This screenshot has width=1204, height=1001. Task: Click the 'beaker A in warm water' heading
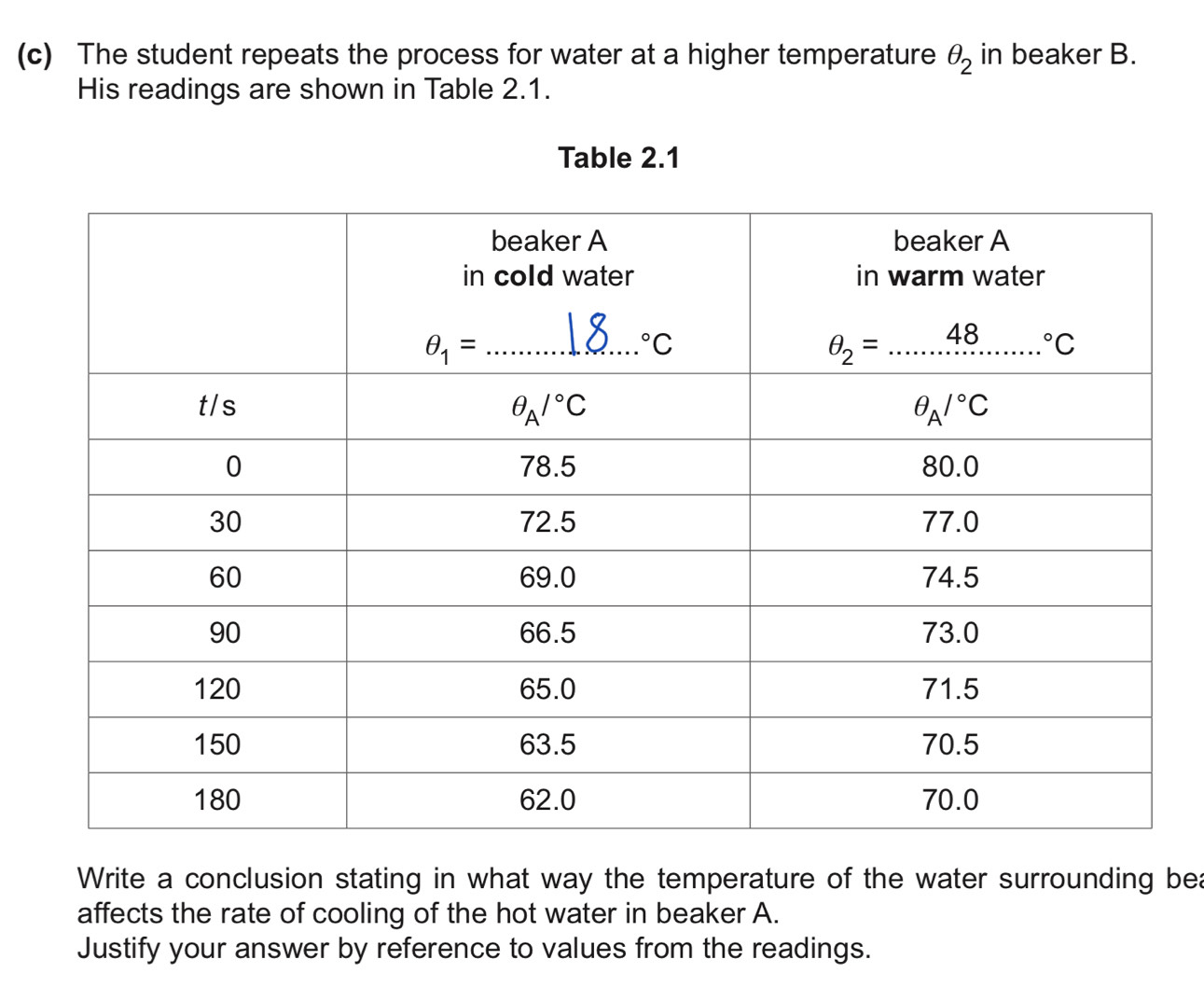[950, 258]
